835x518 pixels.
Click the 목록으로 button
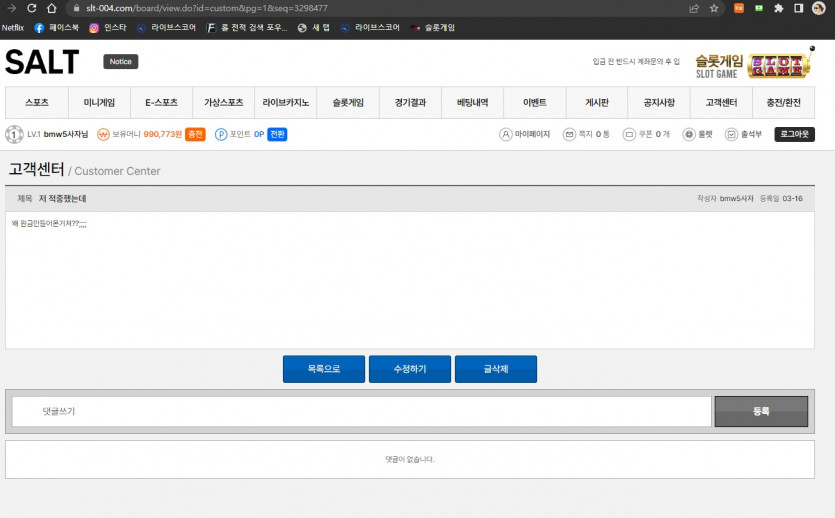coord(323,369)
